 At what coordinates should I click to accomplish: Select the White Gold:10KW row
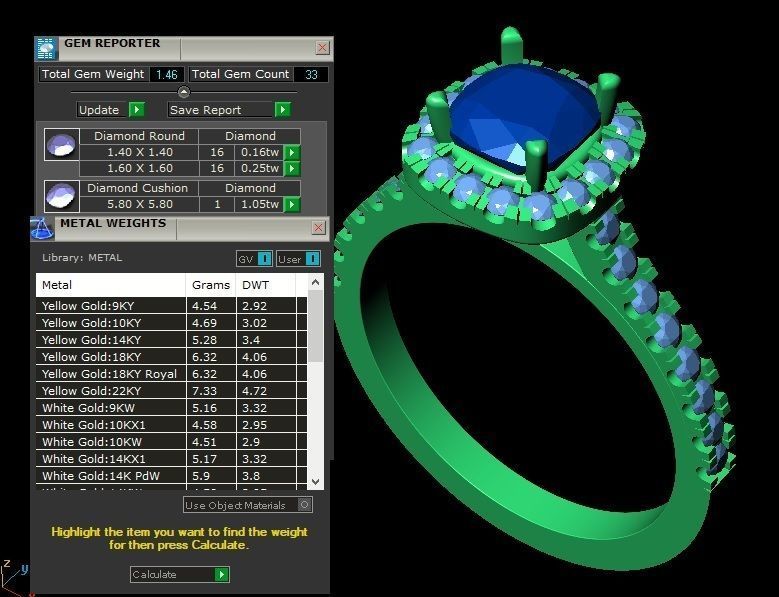pyautogui.click(x=171, y=442)
